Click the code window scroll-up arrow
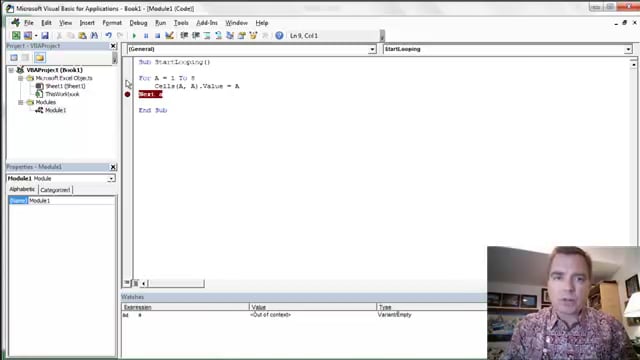 [633, 64]
